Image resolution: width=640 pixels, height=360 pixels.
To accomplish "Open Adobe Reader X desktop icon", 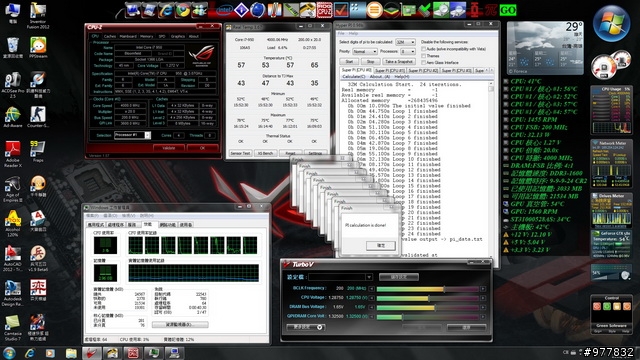I will tap(13, 154).
